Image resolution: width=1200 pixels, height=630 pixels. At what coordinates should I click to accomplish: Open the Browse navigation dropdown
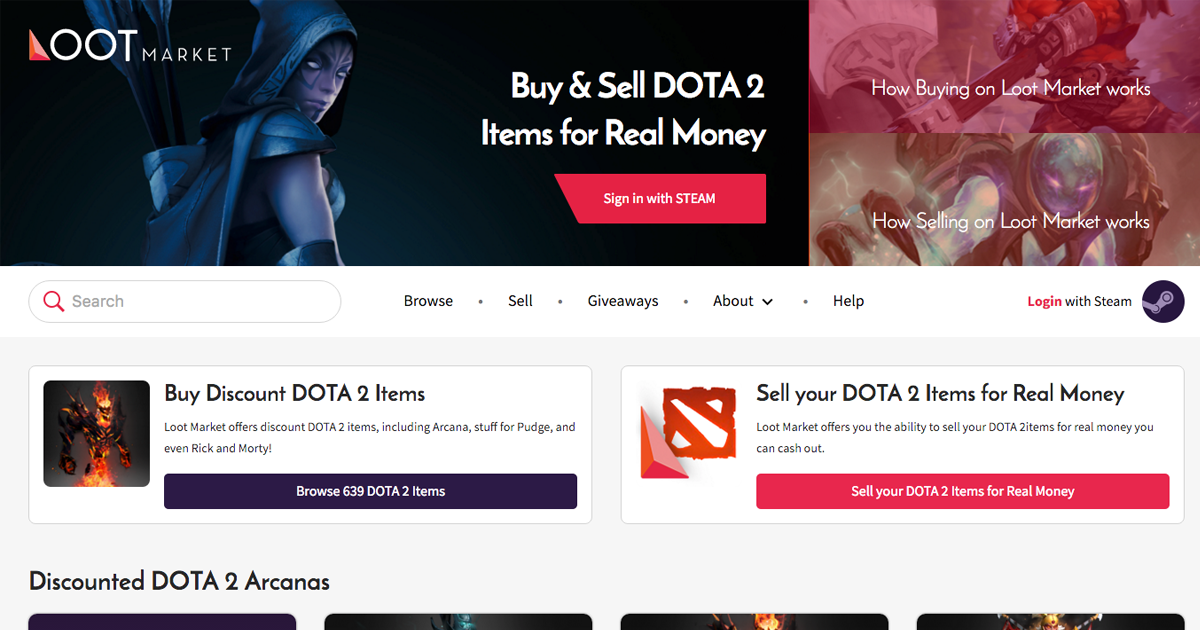(428, 301)
